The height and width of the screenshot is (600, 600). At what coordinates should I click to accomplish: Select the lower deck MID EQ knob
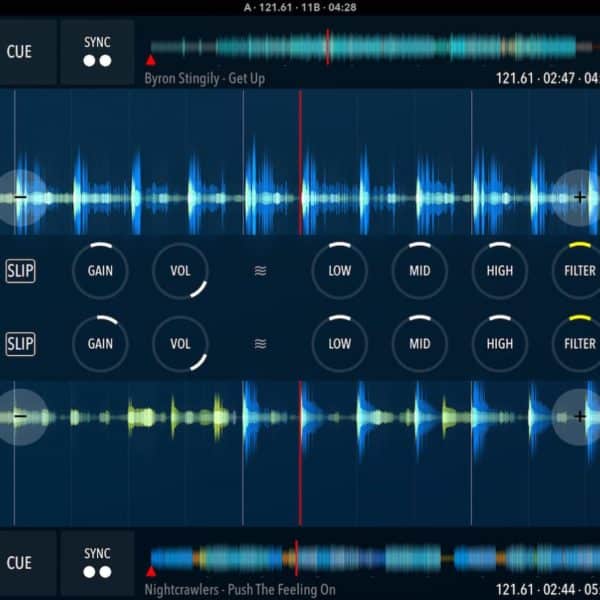click(420, 344)
